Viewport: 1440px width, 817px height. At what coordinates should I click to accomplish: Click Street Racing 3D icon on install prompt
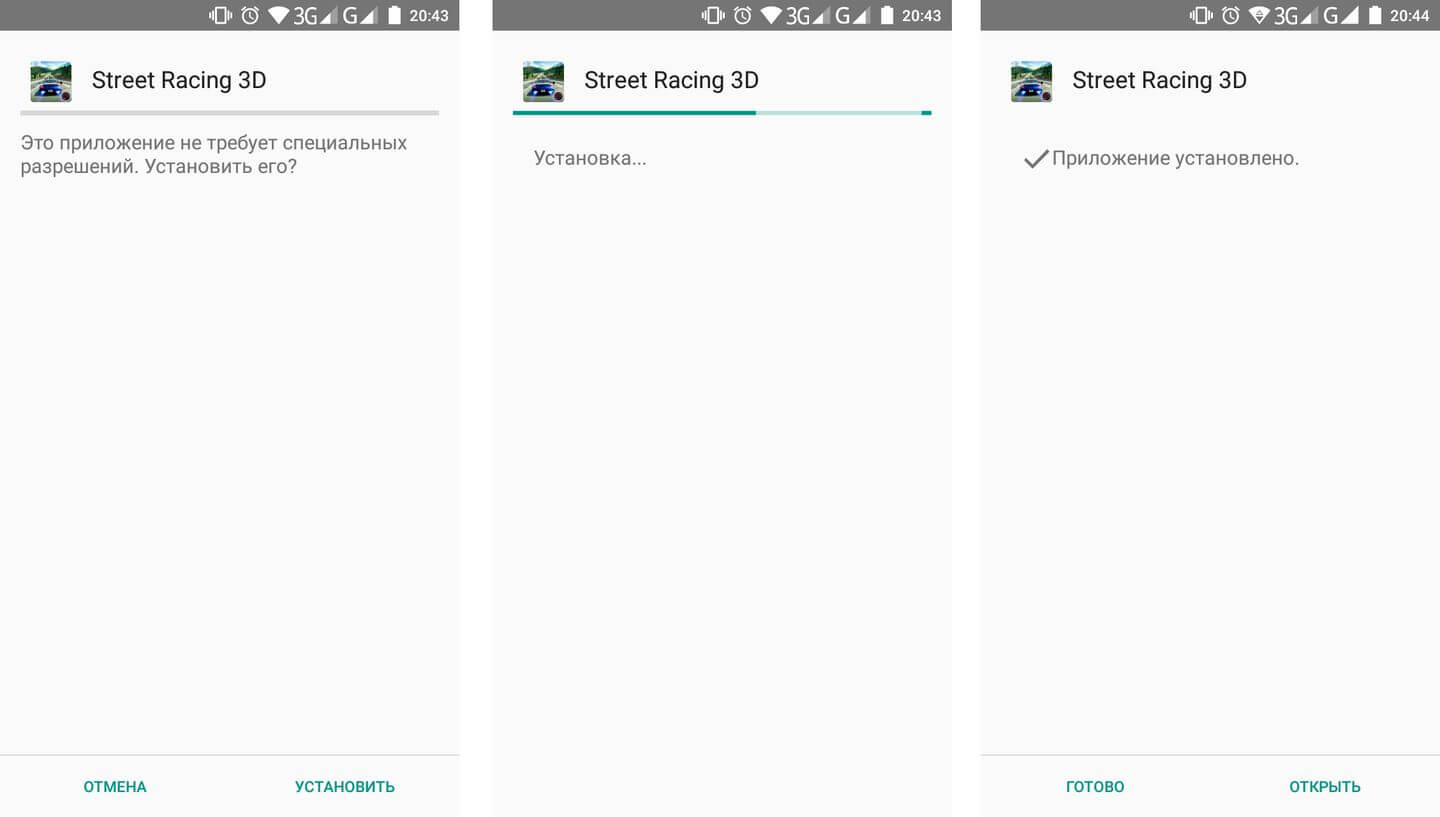pos(51,81)
